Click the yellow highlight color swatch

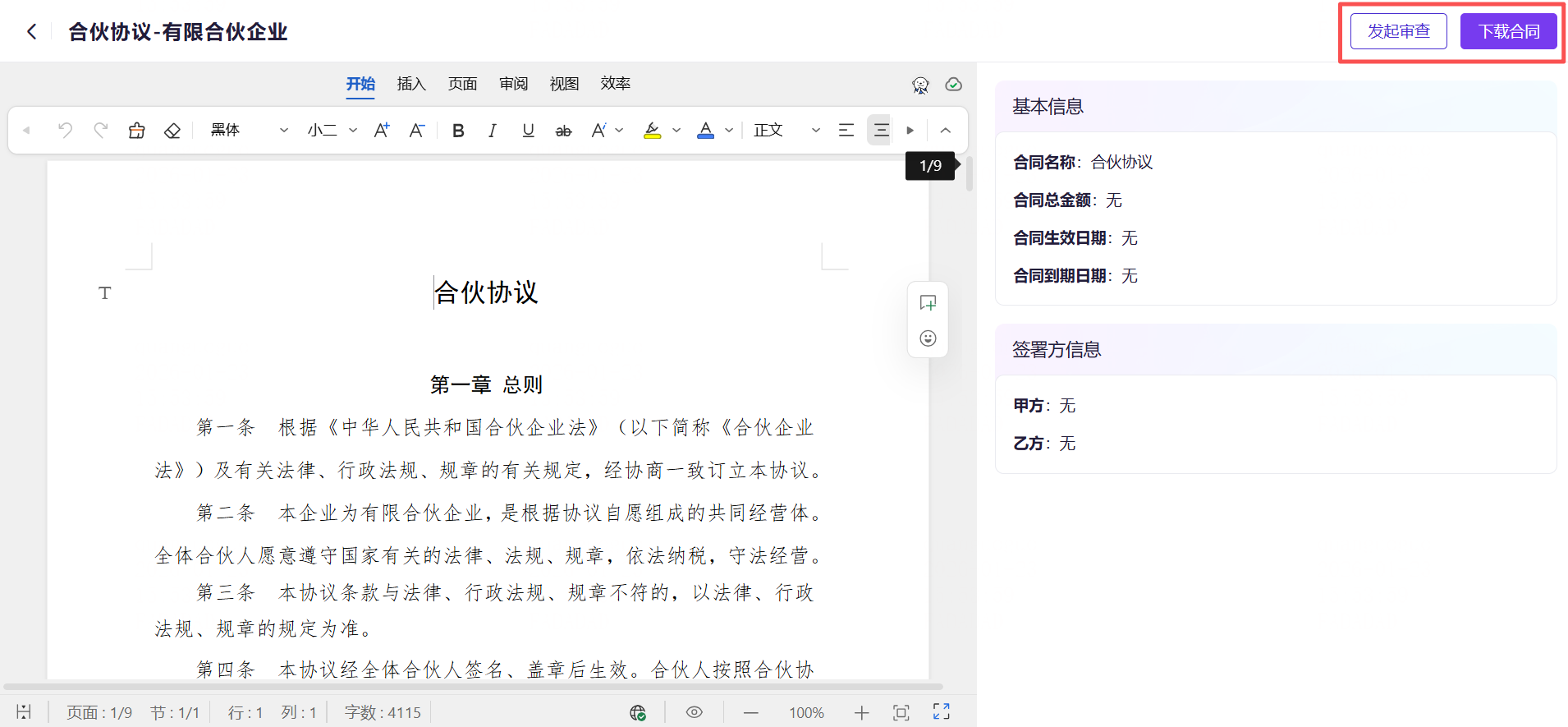[653, 131]
